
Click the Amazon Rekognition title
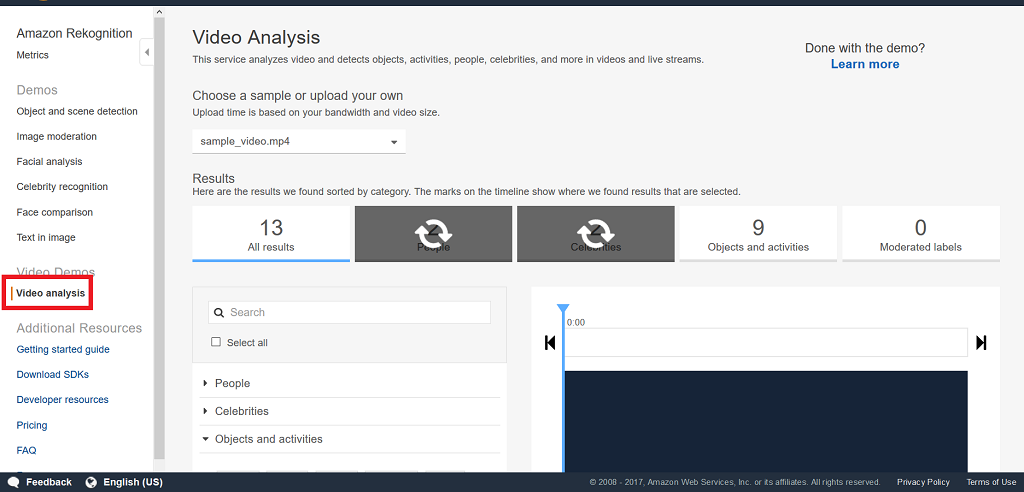click(x=74, y=33)
